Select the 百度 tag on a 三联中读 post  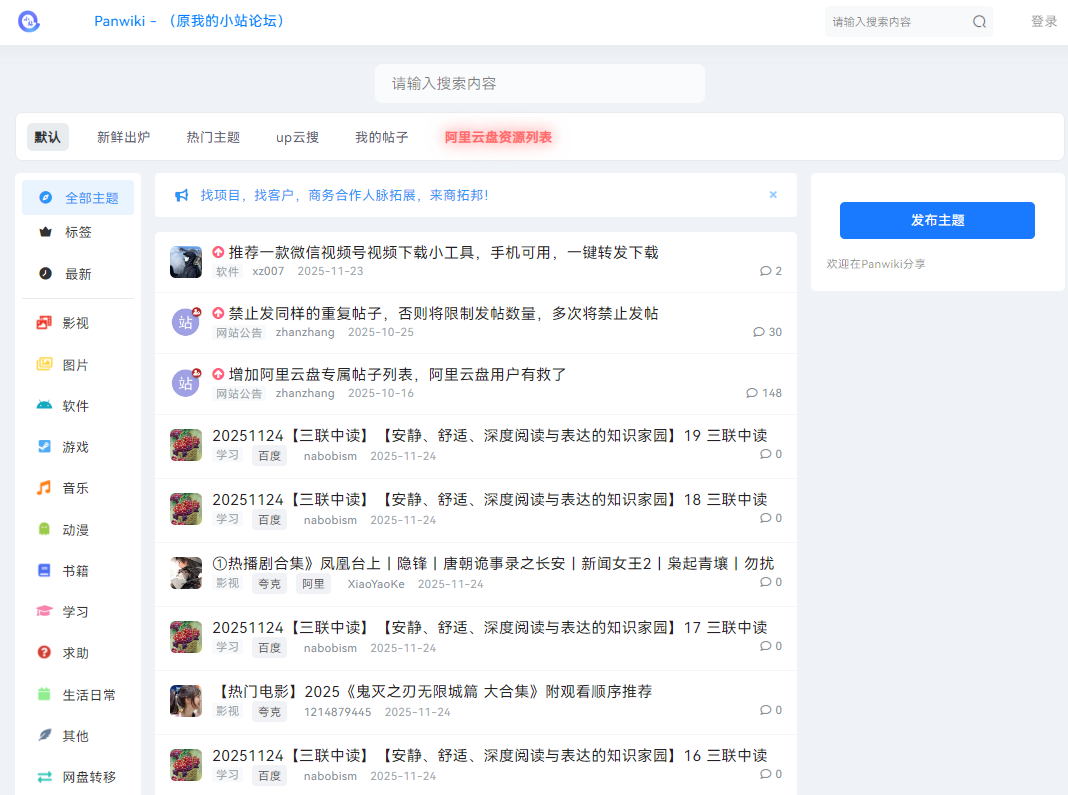[x=268, y=455]
